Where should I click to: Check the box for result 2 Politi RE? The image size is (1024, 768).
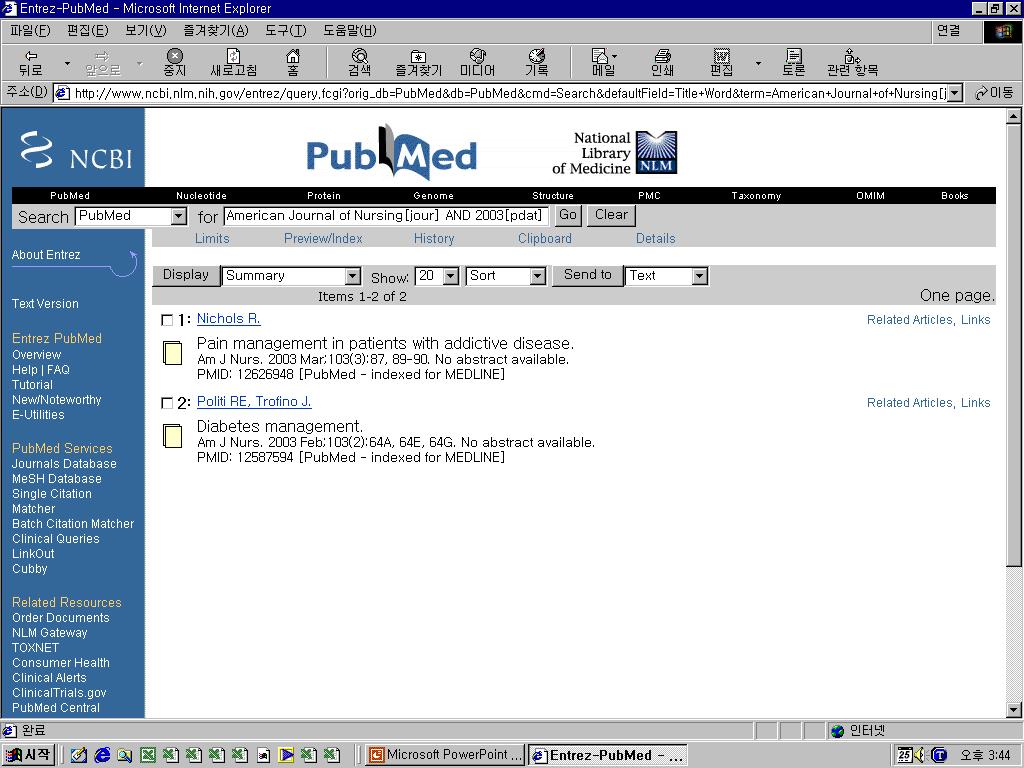pos(167,403)
